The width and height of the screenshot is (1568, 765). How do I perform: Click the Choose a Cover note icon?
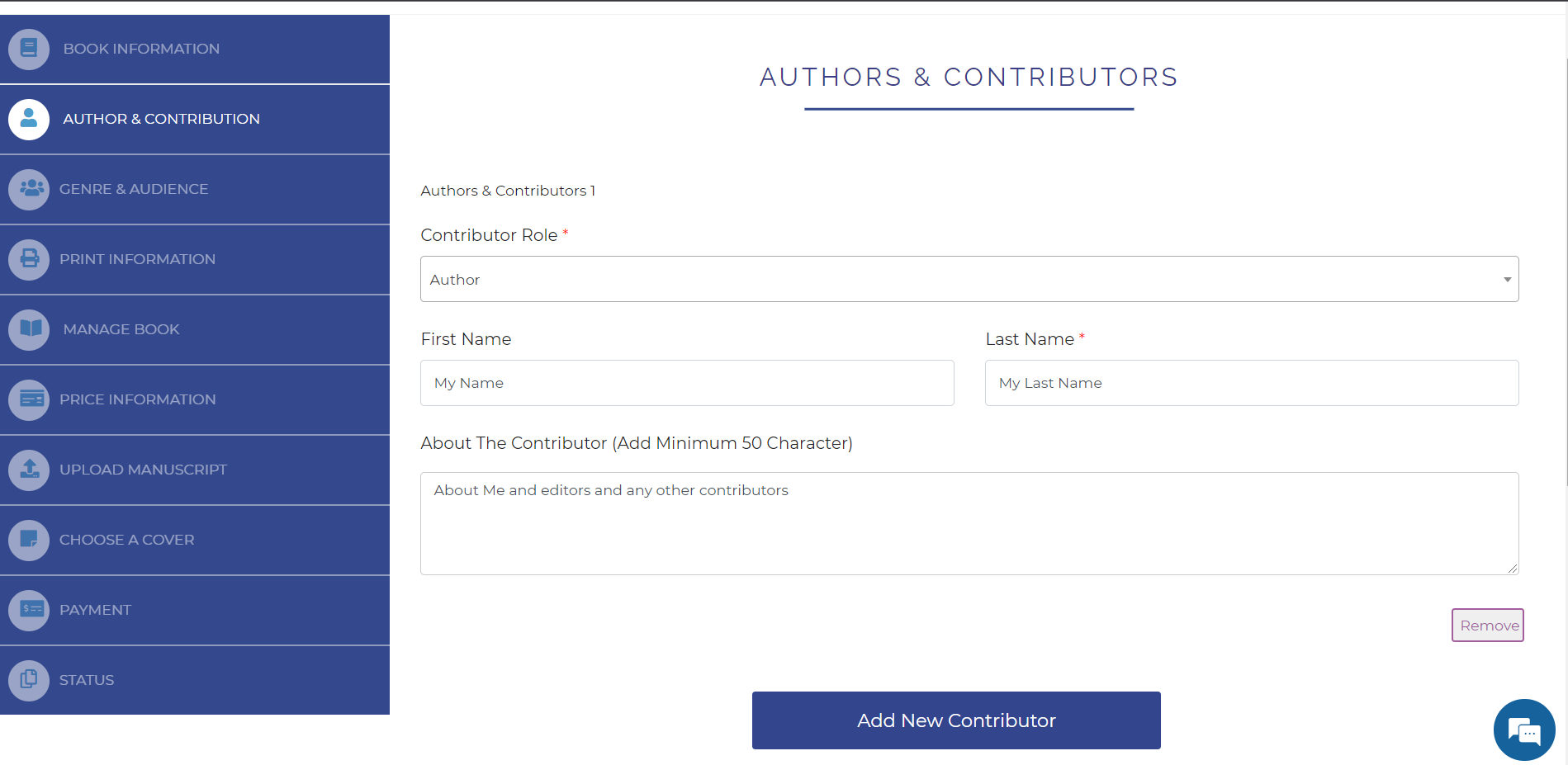click(29, 540)
